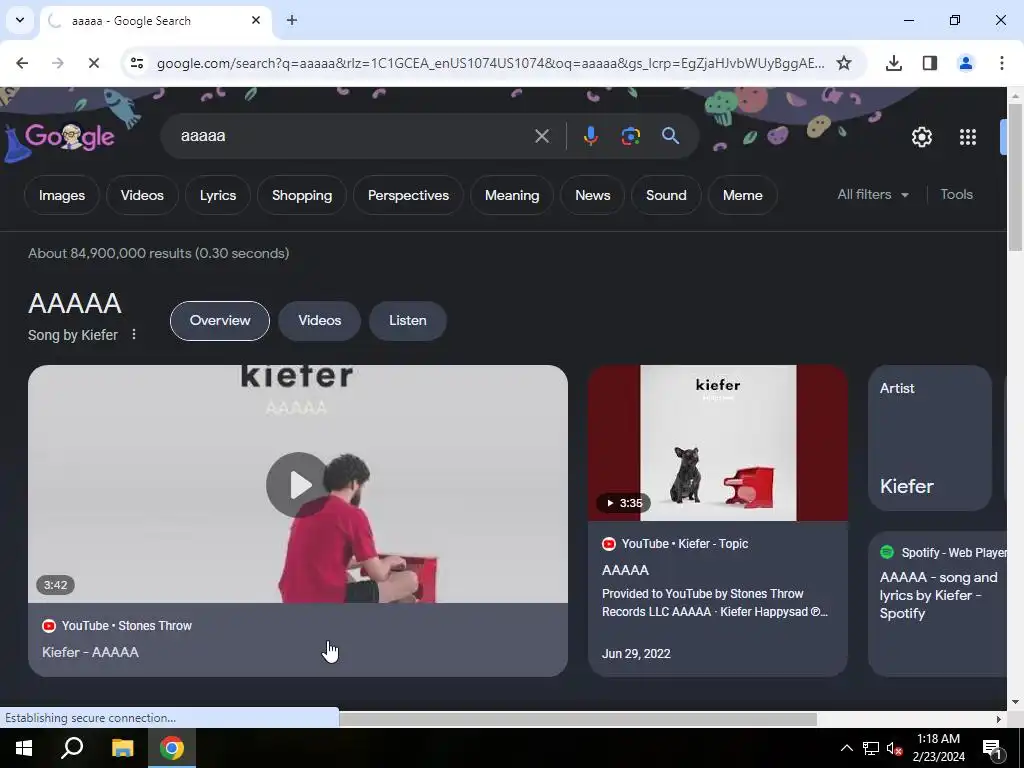Start voice search with microphone

(x=590, y=136)
